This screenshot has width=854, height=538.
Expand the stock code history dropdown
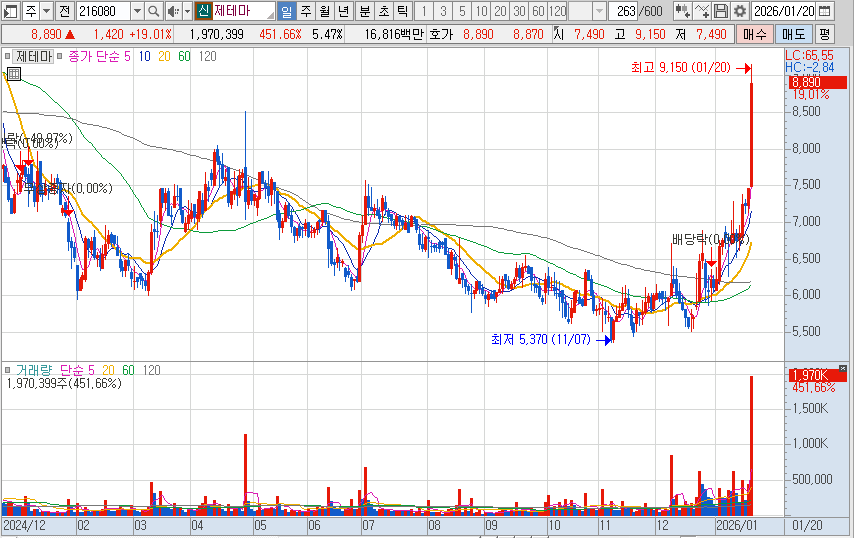tap(137, 10)
